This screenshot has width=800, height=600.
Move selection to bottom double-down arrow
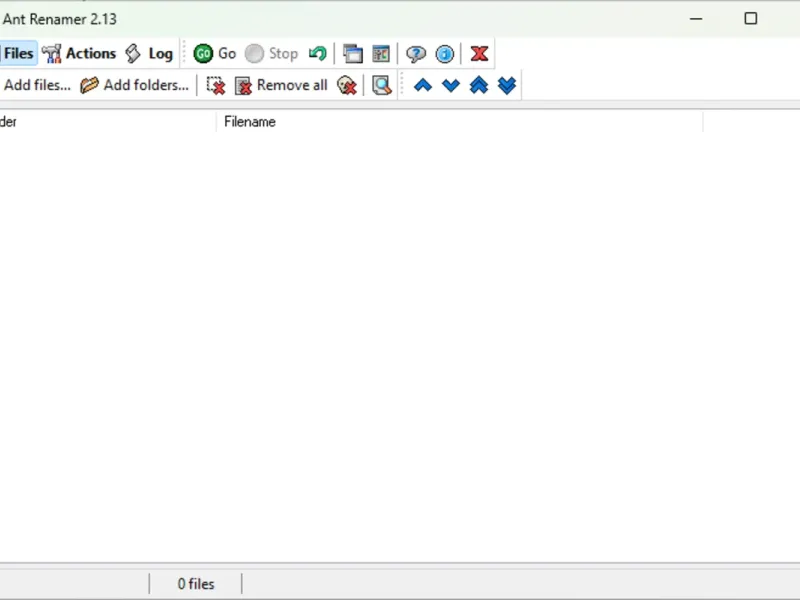pyautogui.click(x=507, y=85)
